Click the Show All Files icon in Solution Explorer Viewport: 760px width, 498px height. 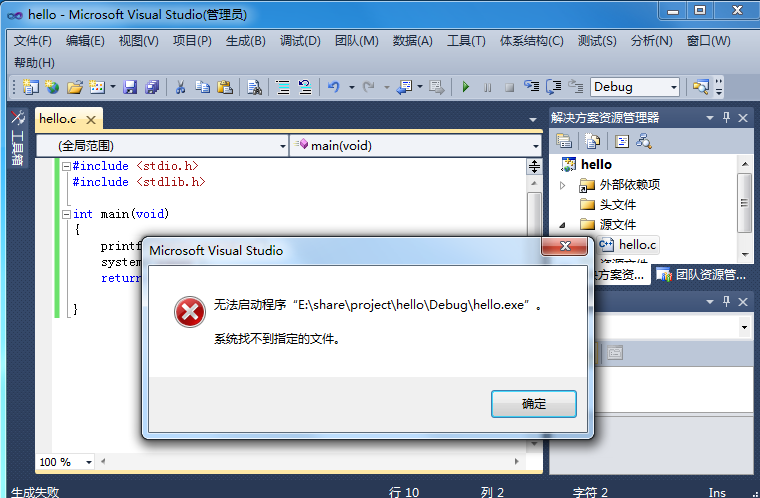[x=592, y=141]
